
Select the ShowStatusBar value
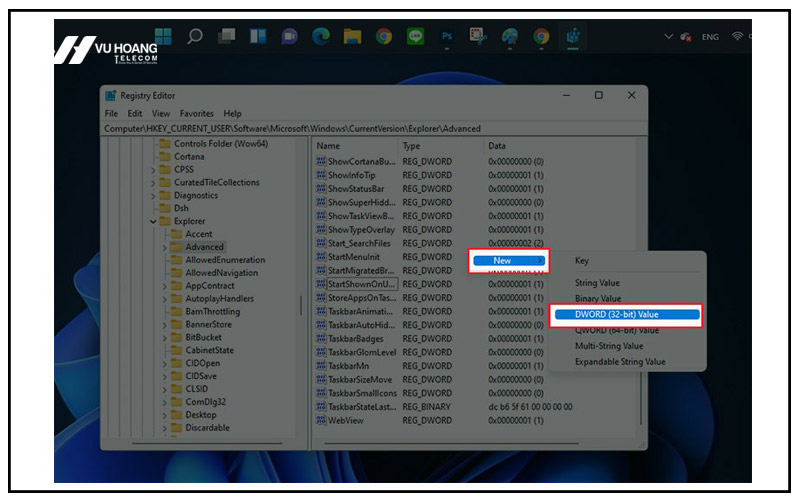[356, 189]
